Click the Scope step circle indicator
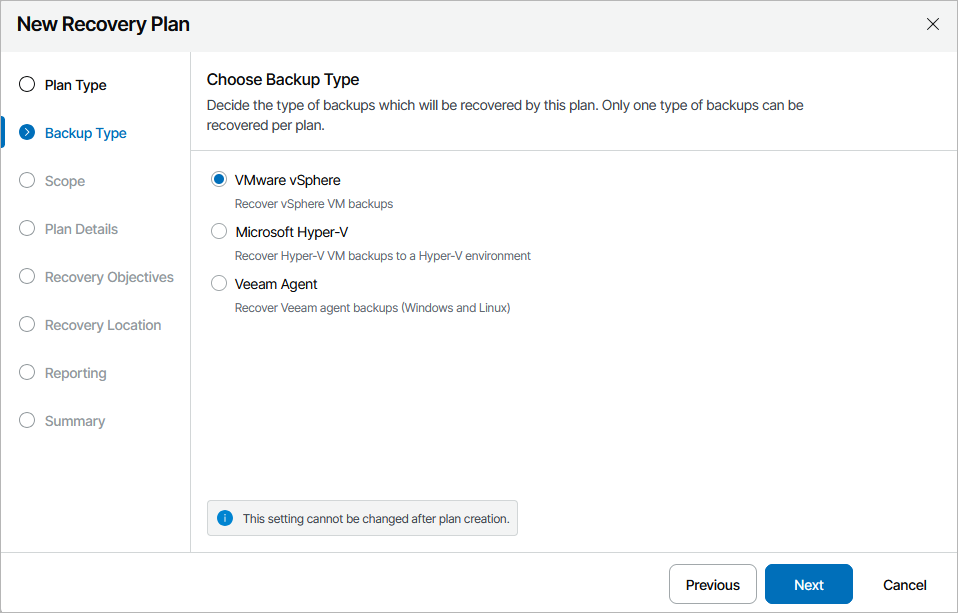The width and height of the screenshot is (958, 613). [x=26, y=180]
